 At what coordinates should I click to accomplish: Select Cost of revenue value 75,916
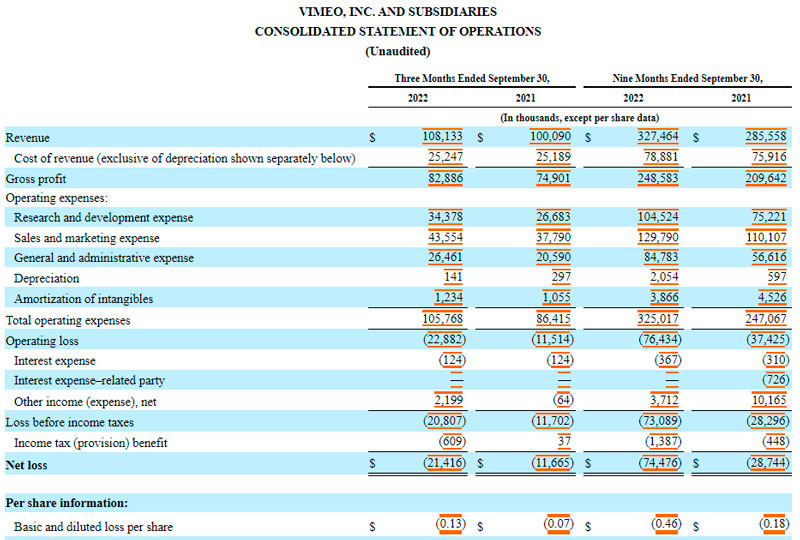coord(769,157)
